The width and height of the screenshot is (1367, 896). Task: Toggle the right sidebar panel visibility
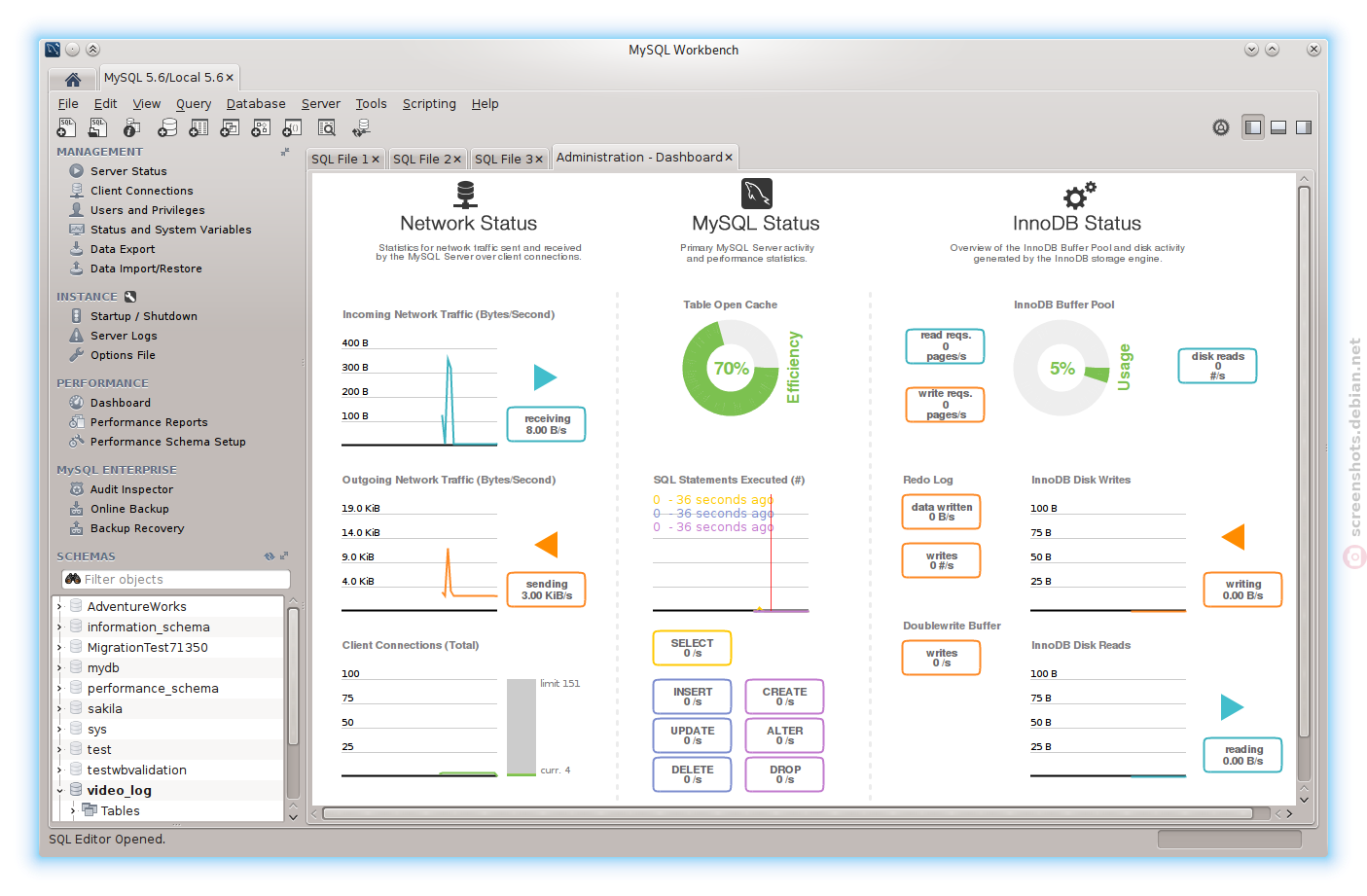[x=1304, y=127]
